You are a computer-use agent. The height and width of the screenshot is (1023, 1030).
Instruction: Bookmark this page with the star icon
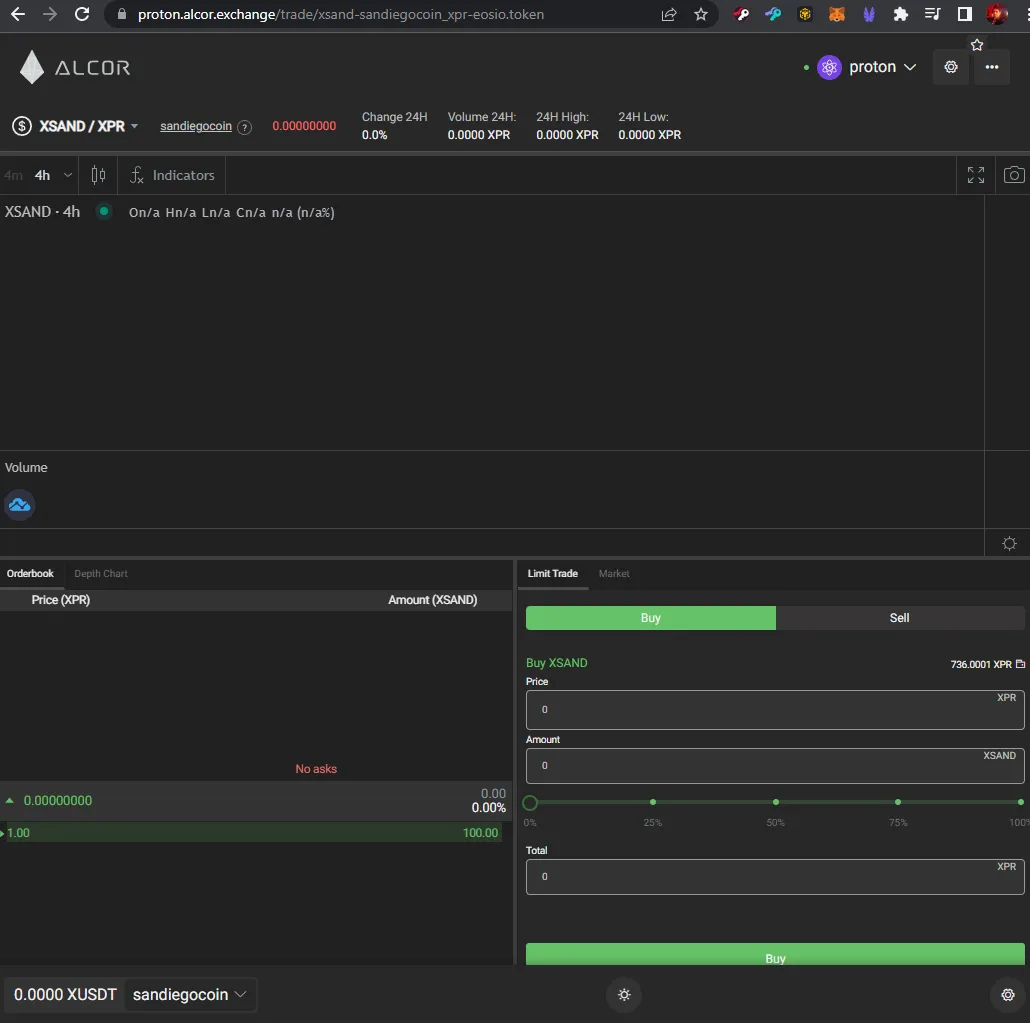coord(701,14)
